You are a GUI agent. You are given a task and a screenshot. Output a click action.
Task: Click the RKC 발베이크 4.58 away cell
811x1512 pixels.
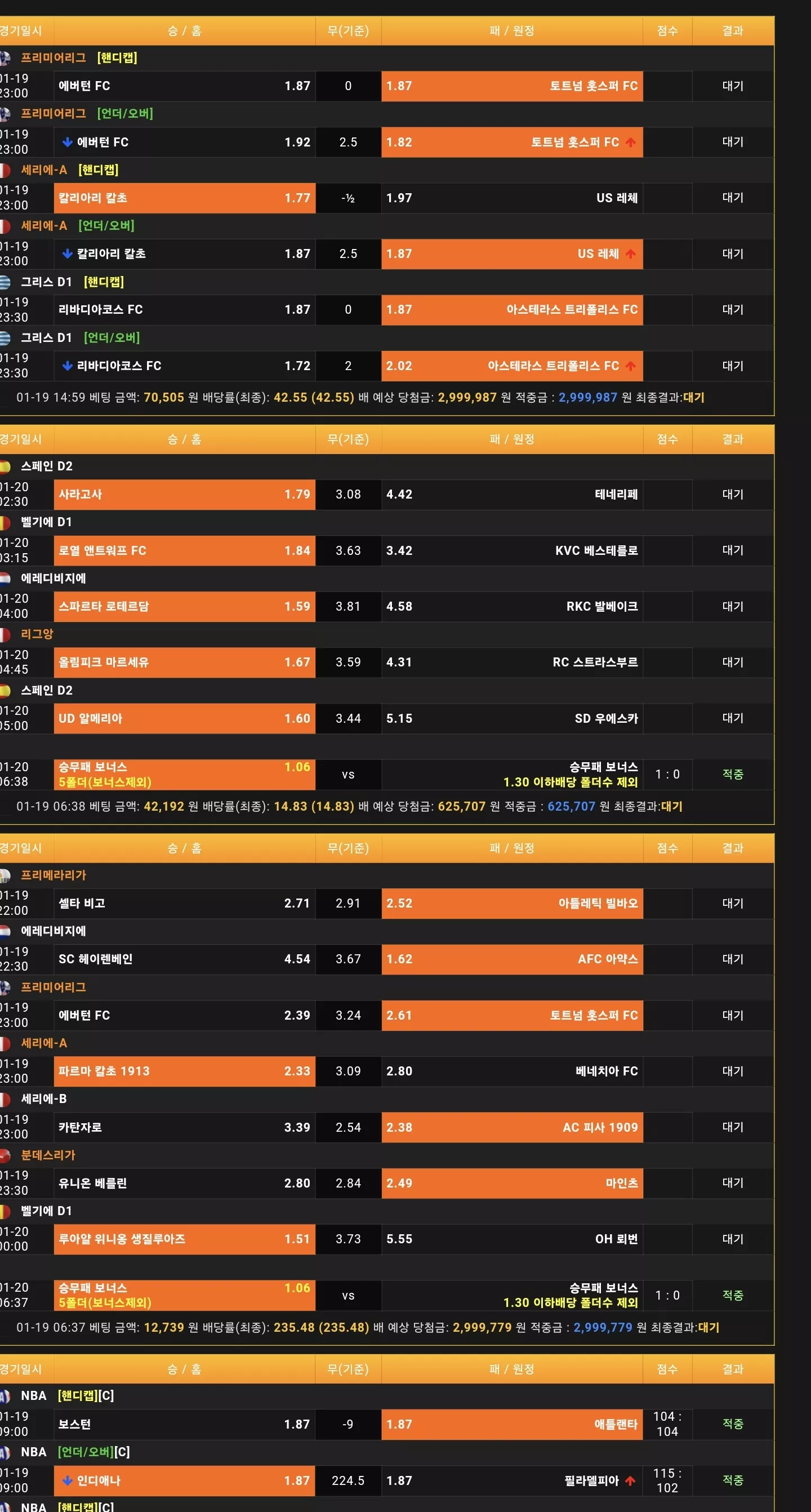point(512,606)
